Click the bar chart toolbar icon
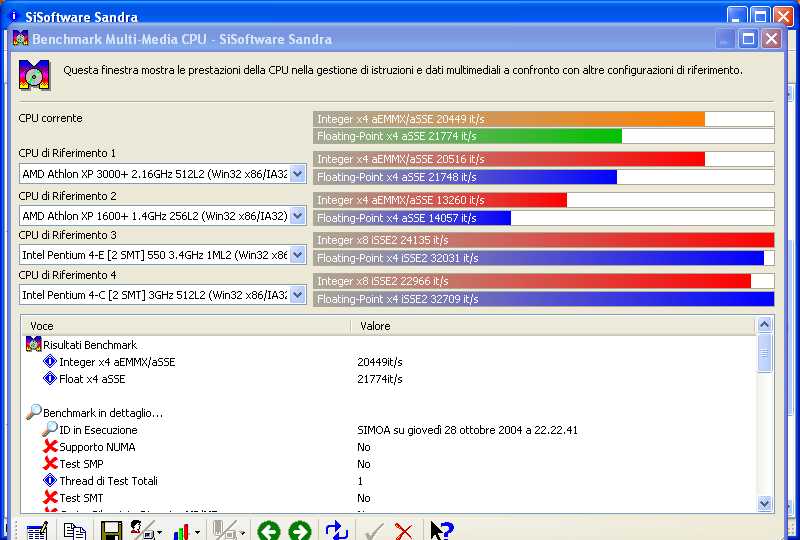 (182, 531)
